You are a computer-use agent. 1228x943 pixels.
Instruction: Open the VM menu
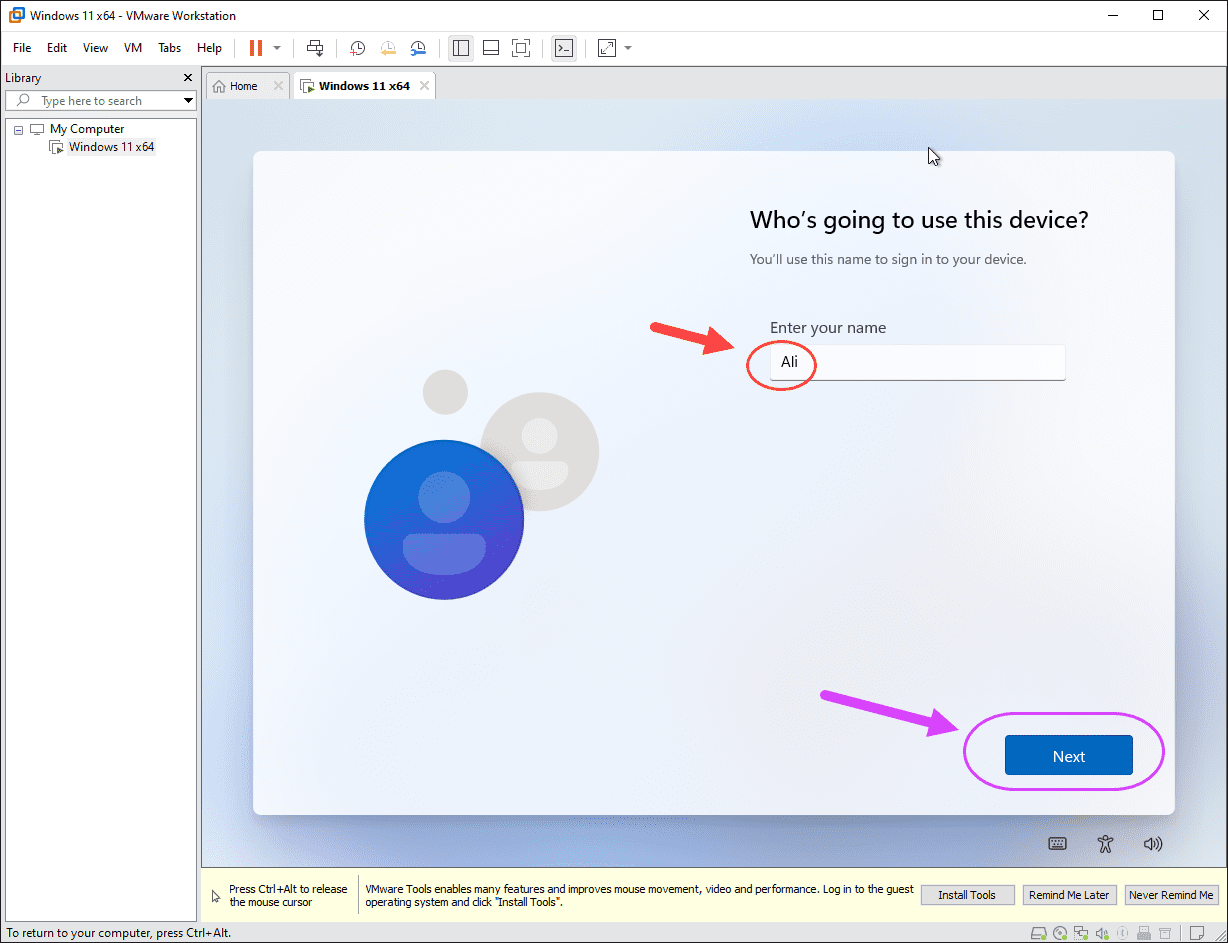tap(133, 48)
